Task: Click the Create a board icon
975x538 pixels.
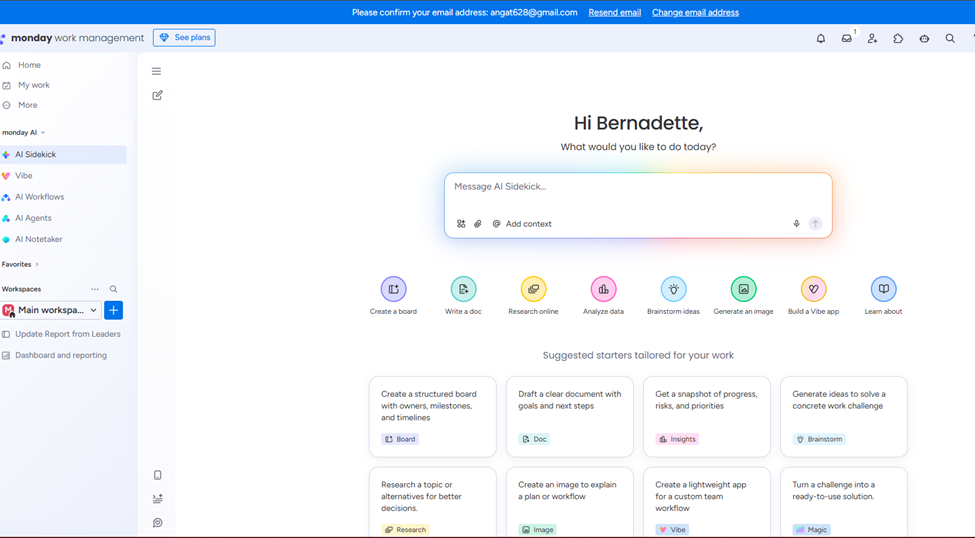Action: coord(394,289)
